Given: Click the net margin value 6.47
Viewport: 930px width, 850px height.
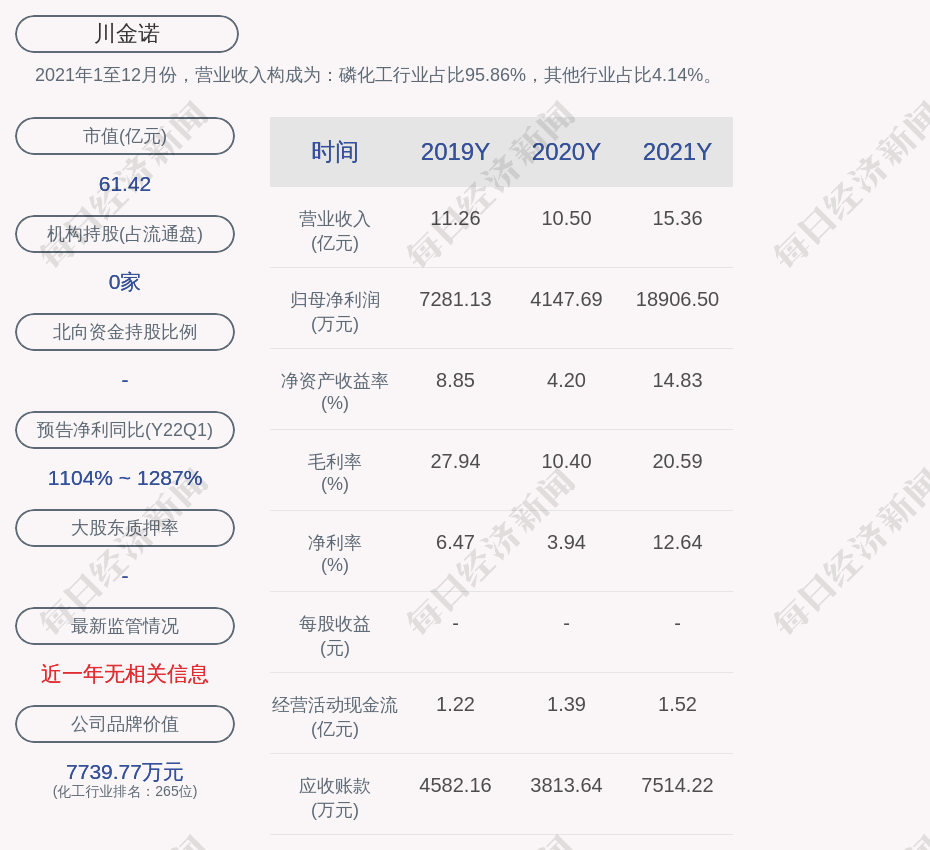Looking at the screenshot, I should 455,542.
